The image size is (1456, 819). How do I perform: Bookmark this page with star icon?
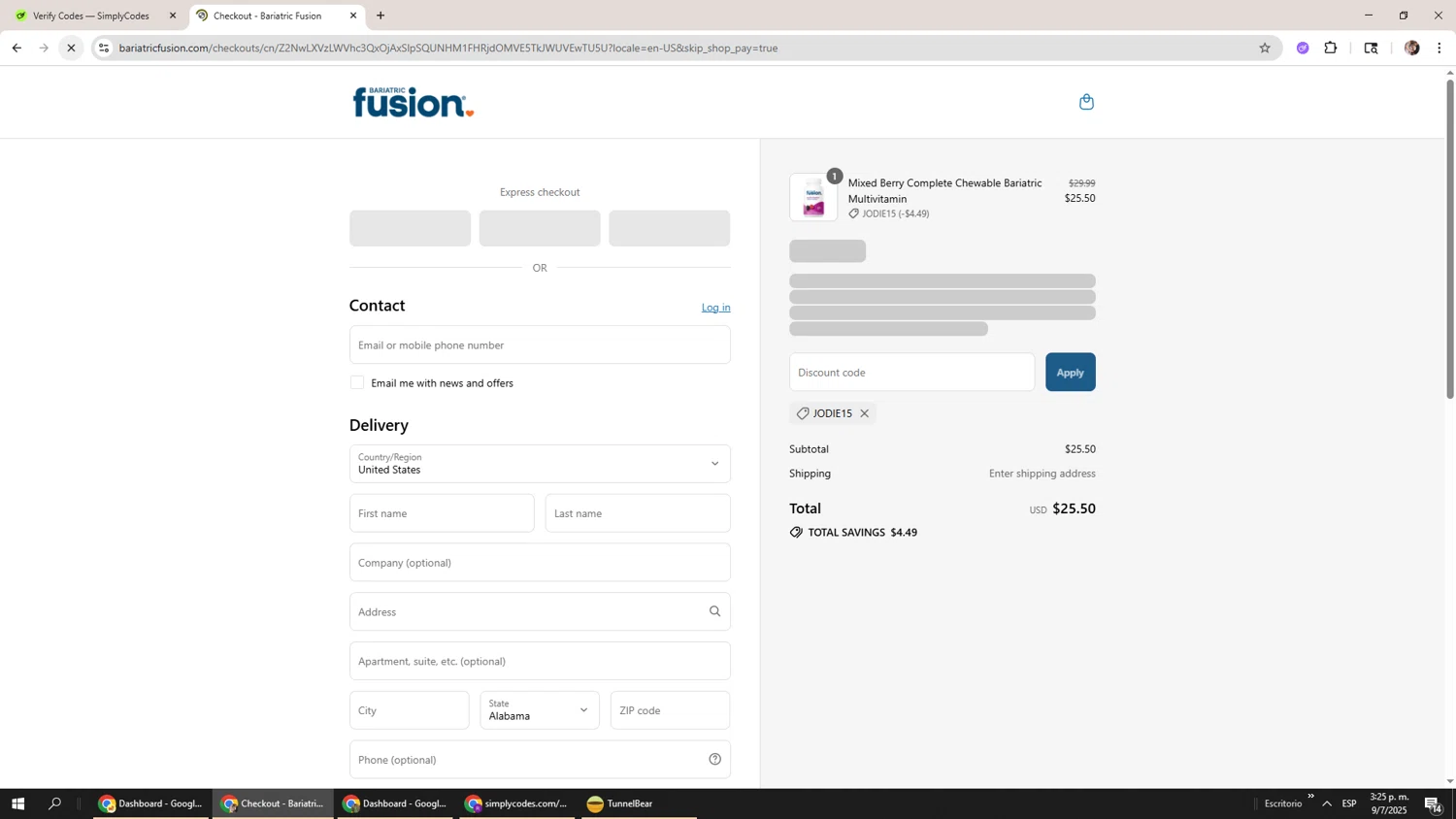(1264, 48)
